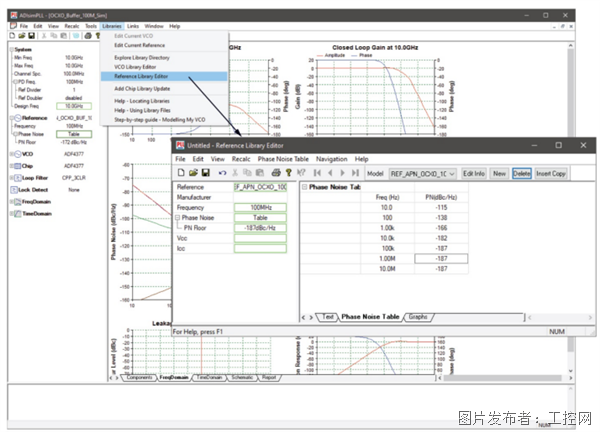The image size is (600, 432).
Task: Click Save disk icon in Reference Library Editor
Action: point(206,173)
